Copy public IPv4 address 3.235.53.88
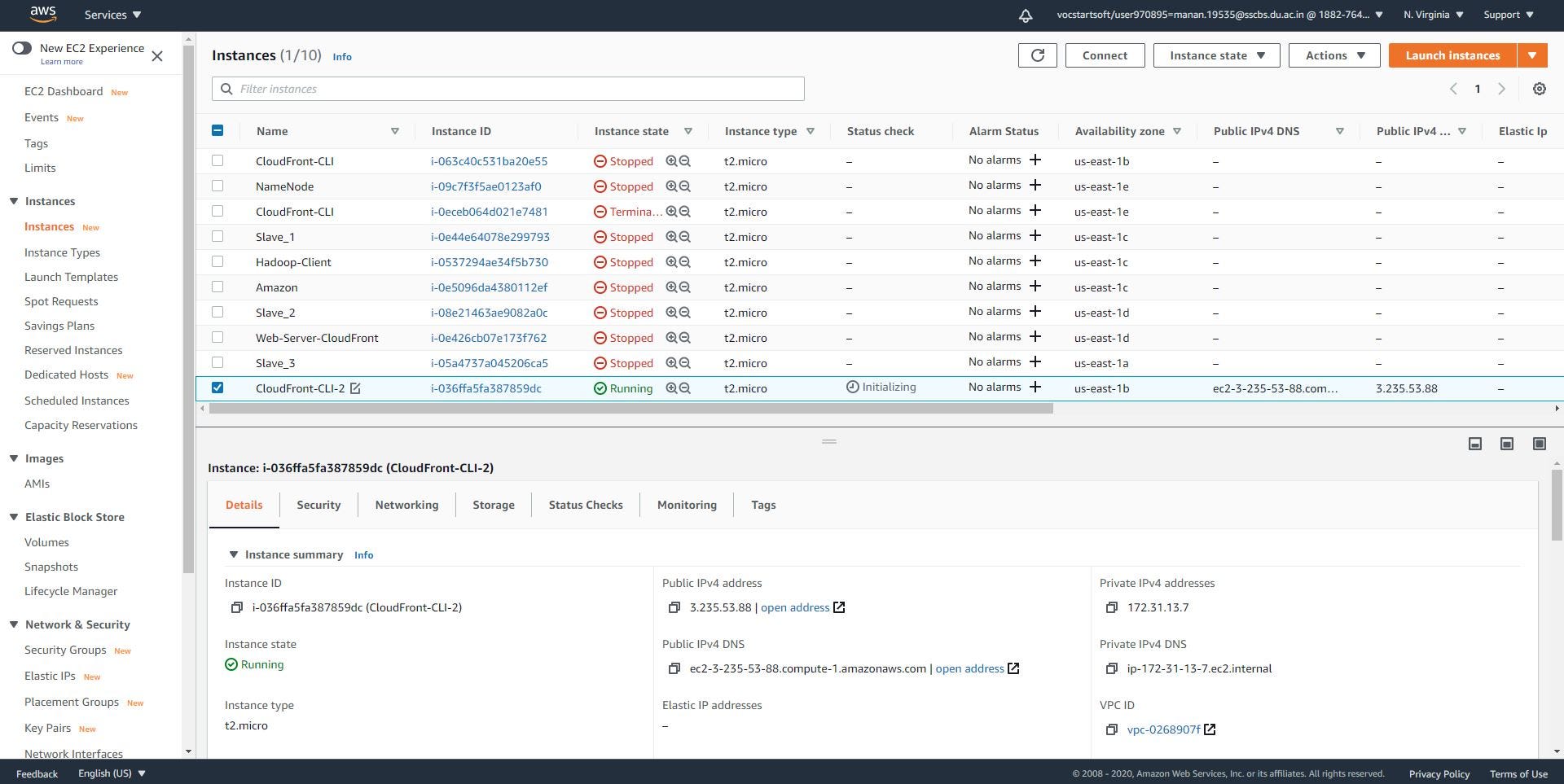The width and height of the screenshot is (1564, 784). click(674, 607)
